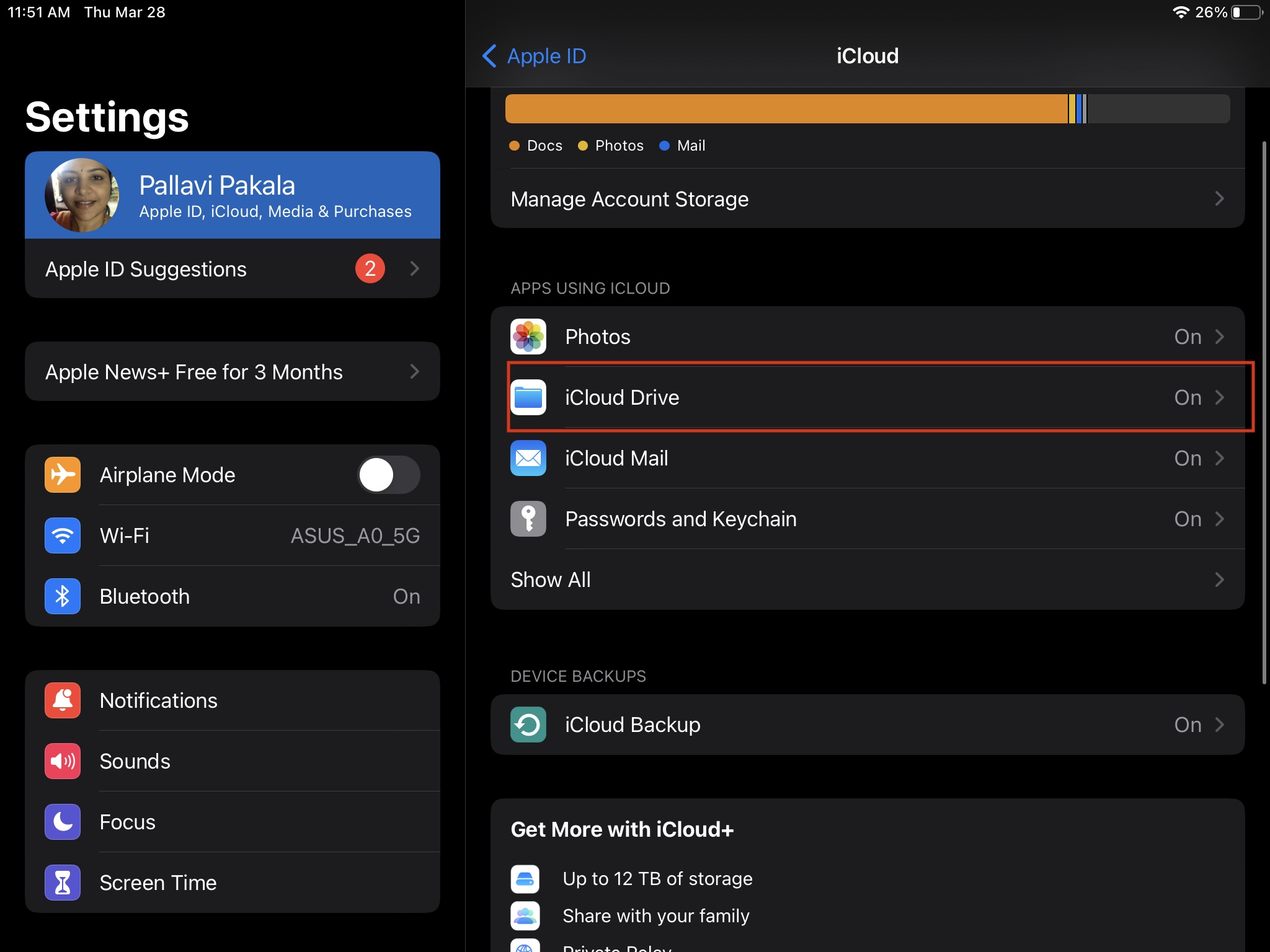Tap the iCloud pane scrollbar

pos(1264,412)
